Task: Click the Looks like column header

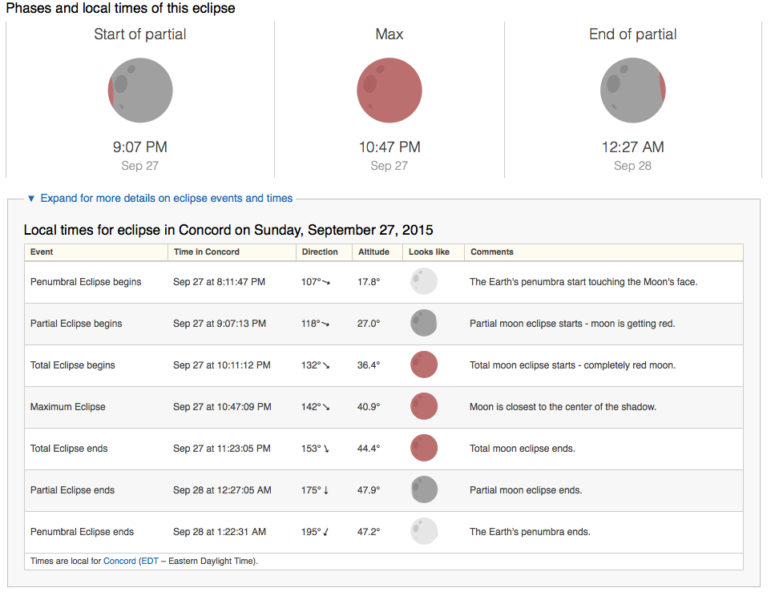Action: pyautogui.click(x=429, y=252)
